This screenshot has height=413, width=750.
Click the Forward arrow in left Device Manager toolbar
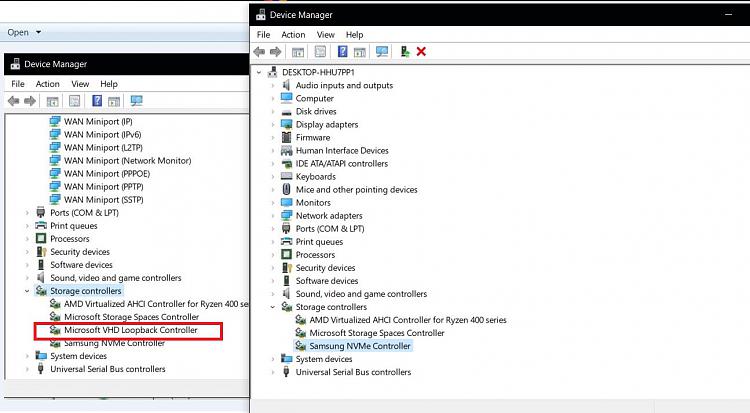[x=30, y=101]
